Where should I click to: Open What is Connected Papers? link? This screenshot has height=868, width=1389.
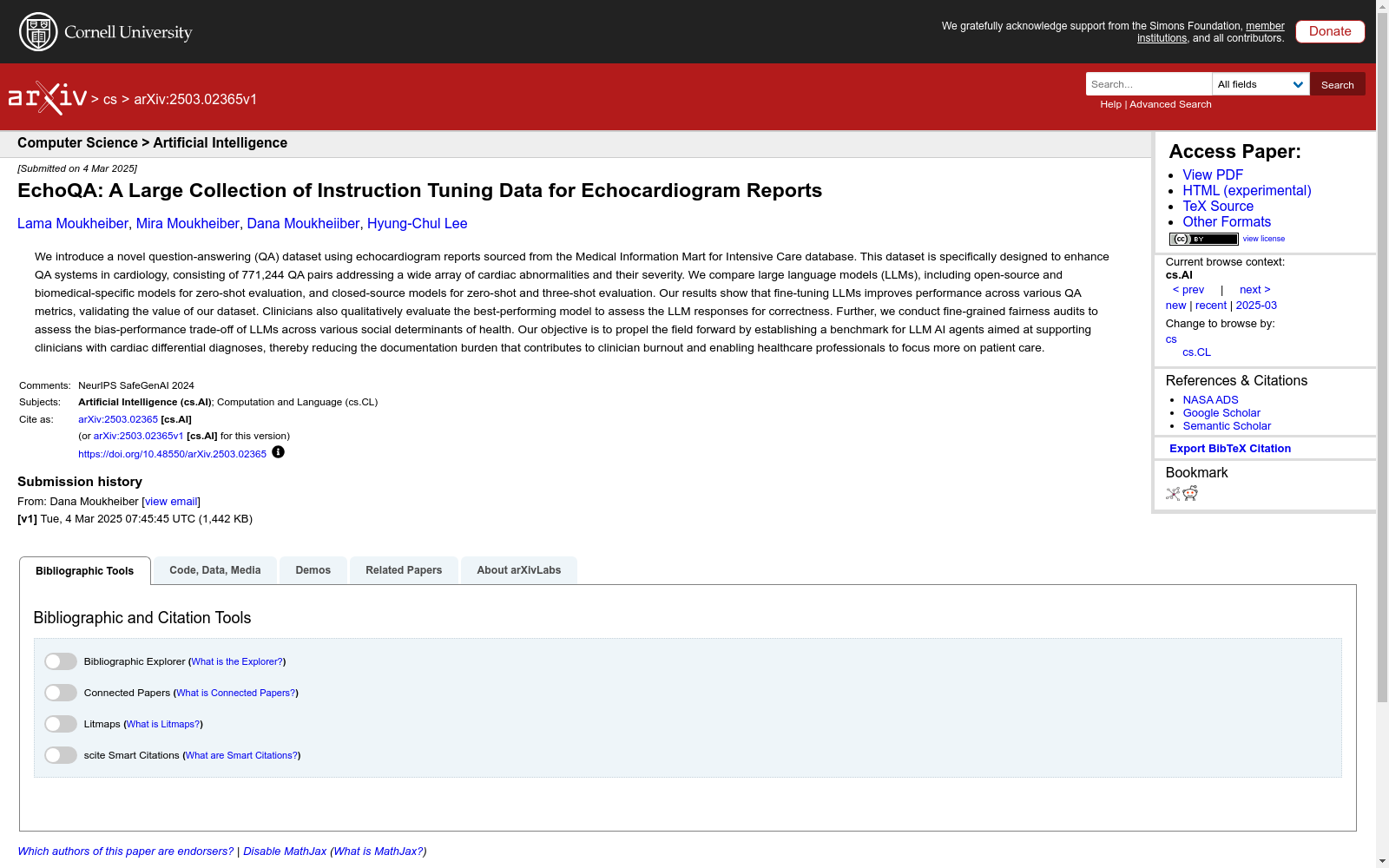[235, 693]
